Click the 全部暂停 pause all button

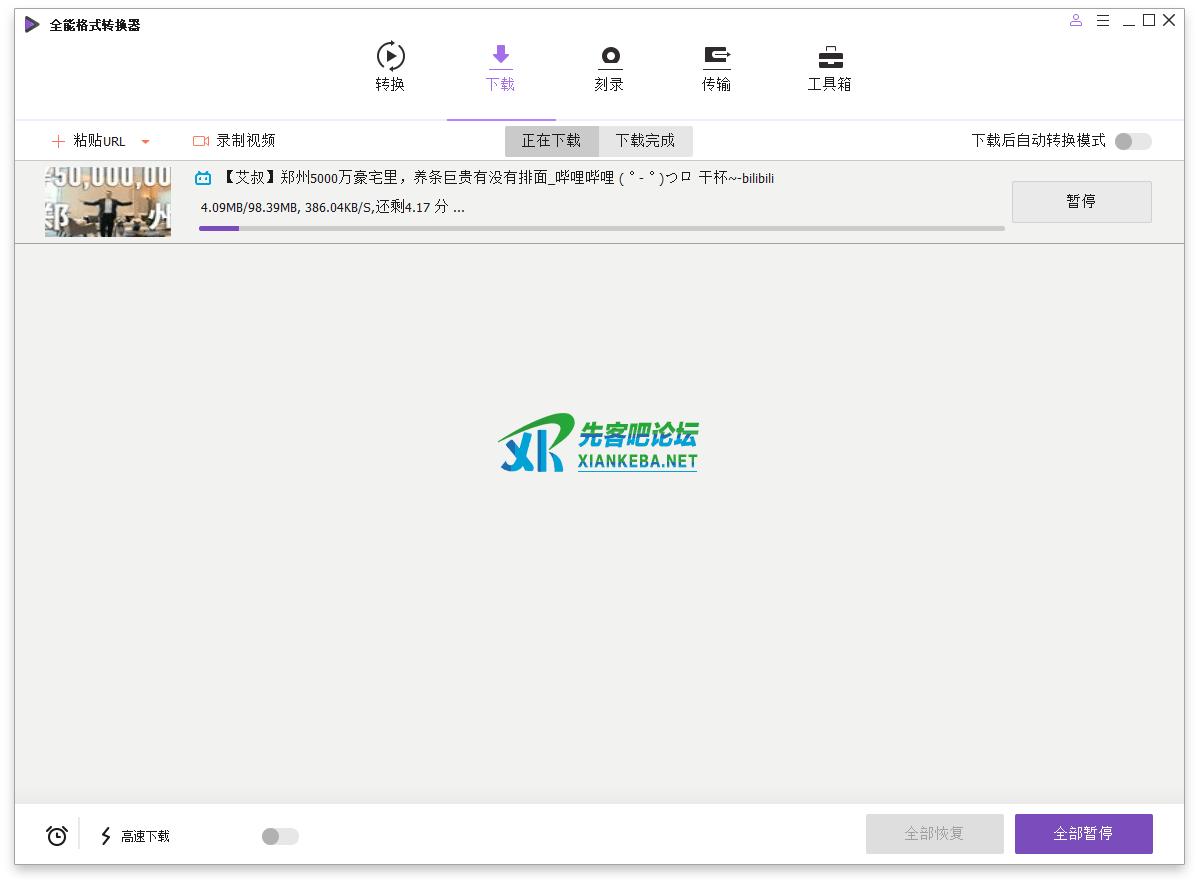(x=1083, y=833)
